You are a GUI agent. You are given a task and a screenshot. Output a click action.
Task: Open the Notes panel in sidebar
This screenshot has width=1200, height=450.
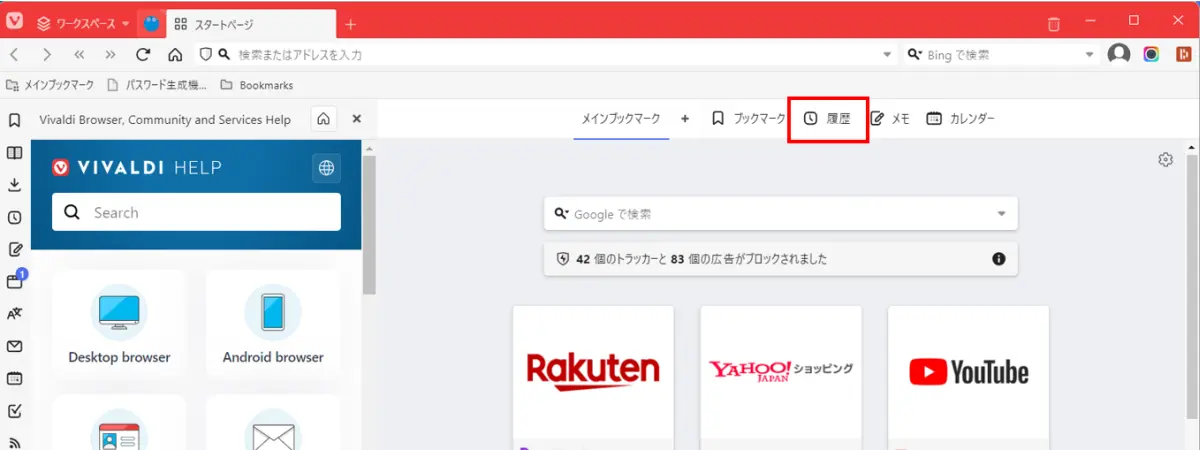[x=15, y=249]
